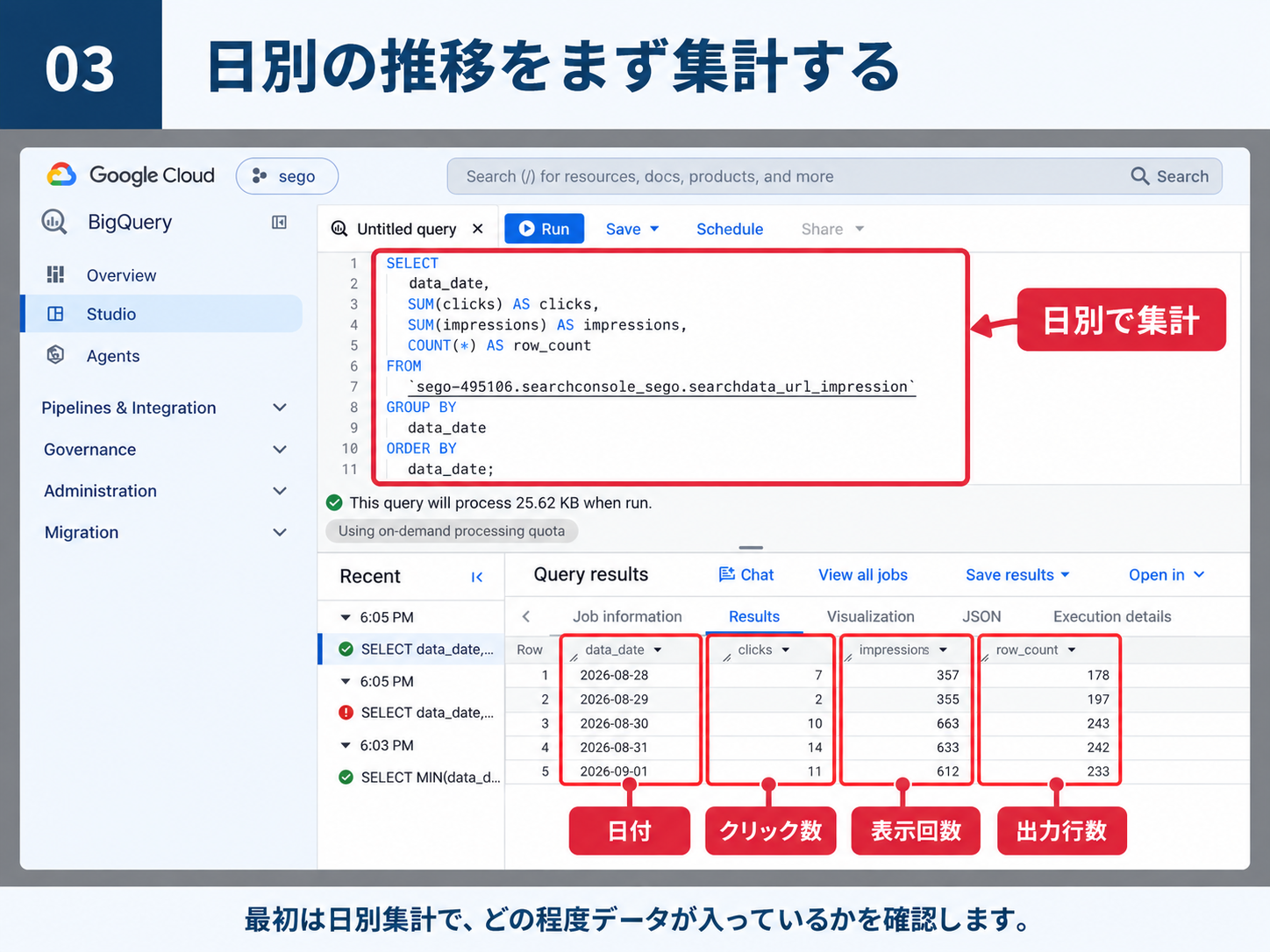Click the impressions value 663
The image size is (1270, 952).
click(x=947, y=723)
